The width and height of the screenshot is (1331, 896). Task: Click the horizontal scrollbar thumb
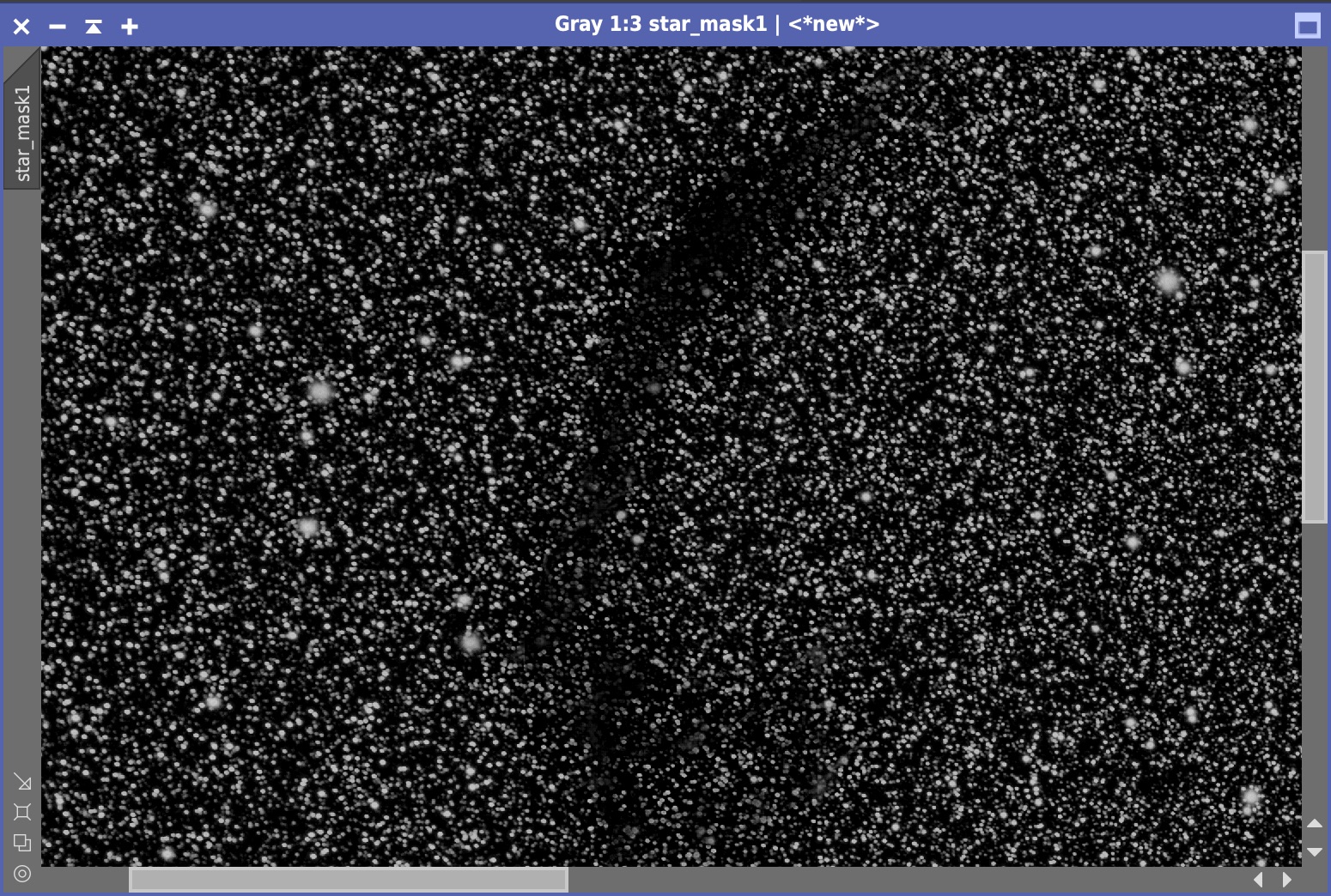coord(348,879)
